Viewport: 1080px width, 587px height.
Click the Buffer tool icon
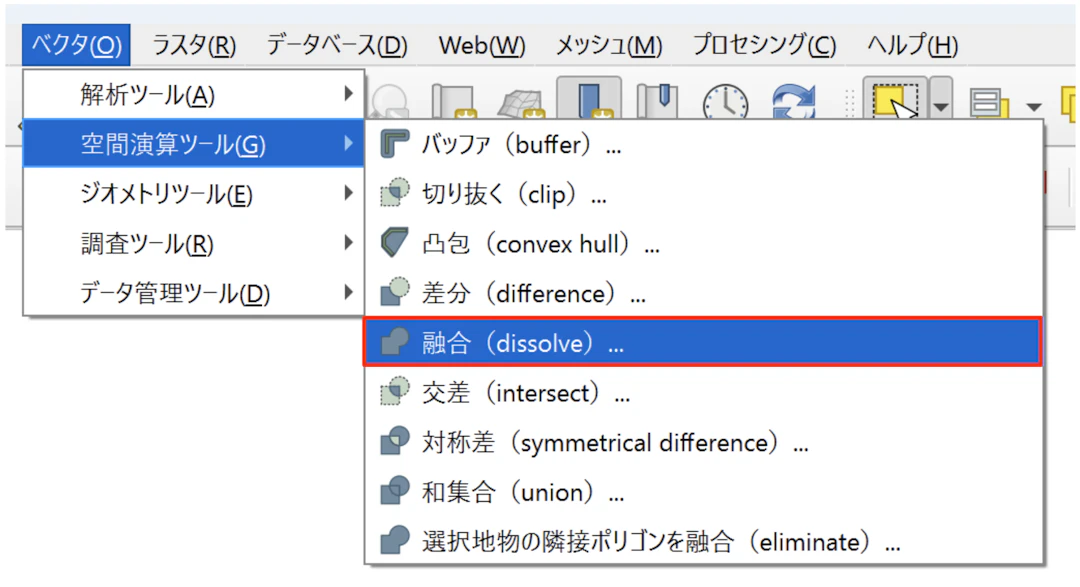[396, 145]
